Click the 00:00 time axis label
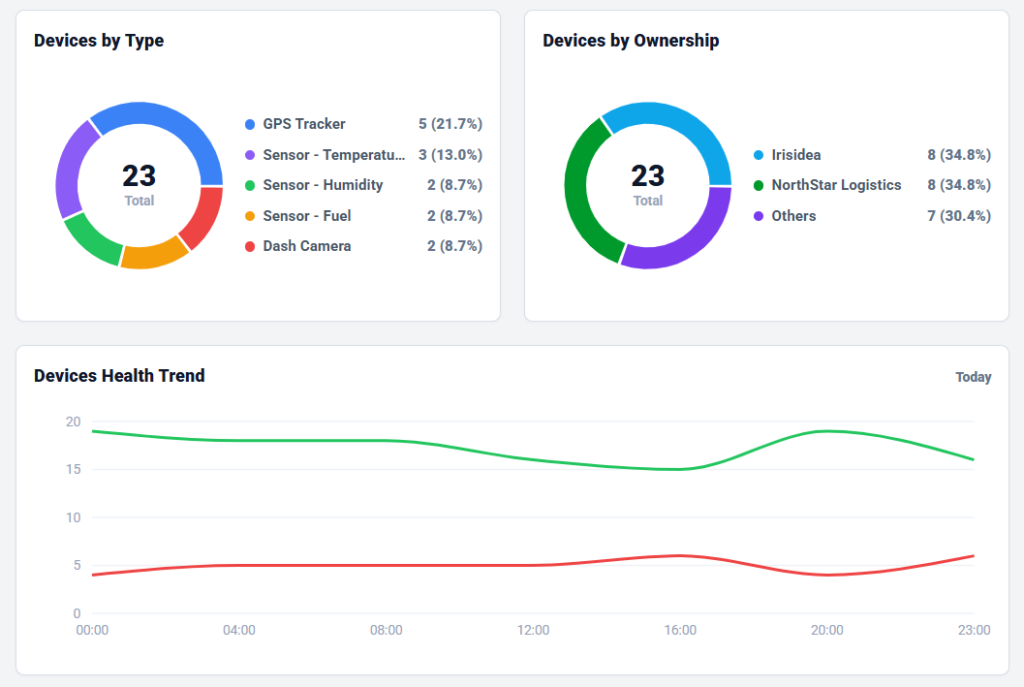 click(92, 630)
